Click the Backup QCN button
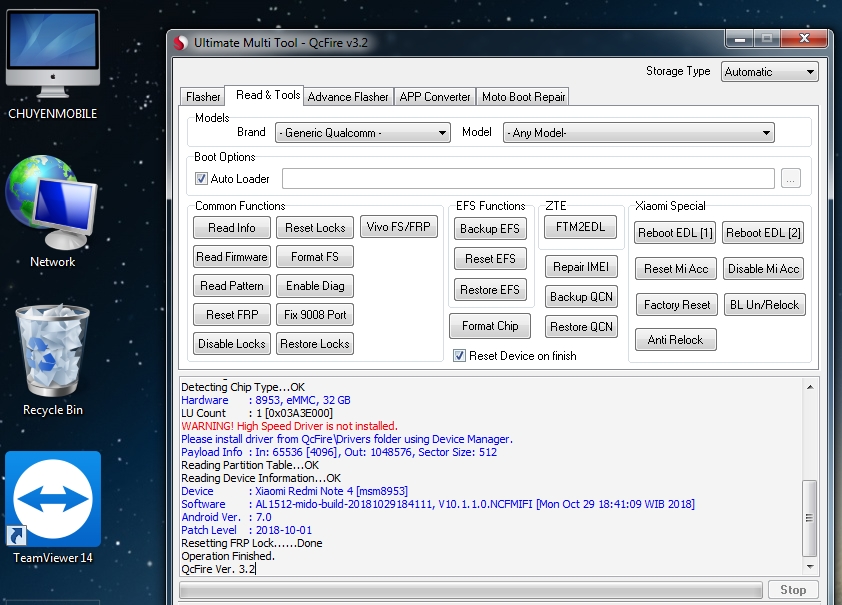 581,297
